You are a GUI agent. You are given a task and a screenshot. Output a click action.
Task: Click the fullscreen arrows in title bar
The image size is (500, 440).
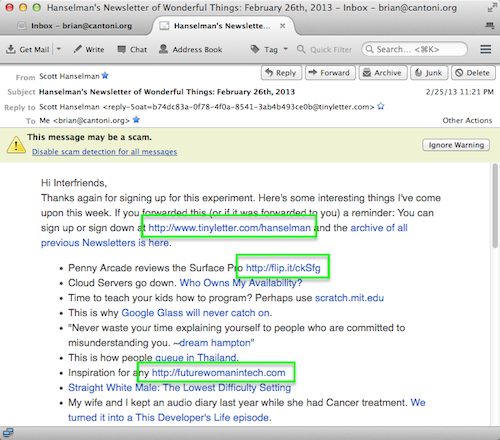click(x=491, y=8)
